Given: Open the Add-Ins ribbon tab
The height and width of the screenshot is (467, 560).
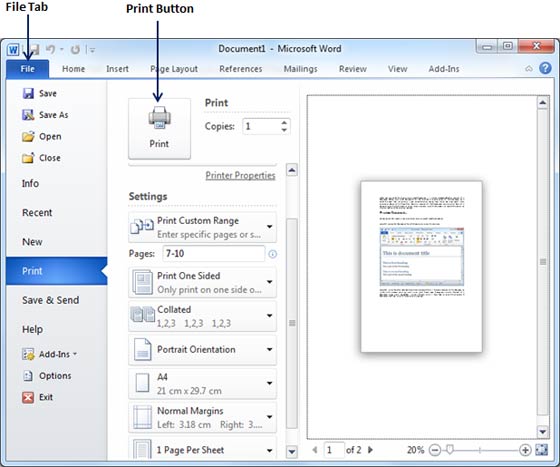Looking at the screenshot, I should [444, 69].
